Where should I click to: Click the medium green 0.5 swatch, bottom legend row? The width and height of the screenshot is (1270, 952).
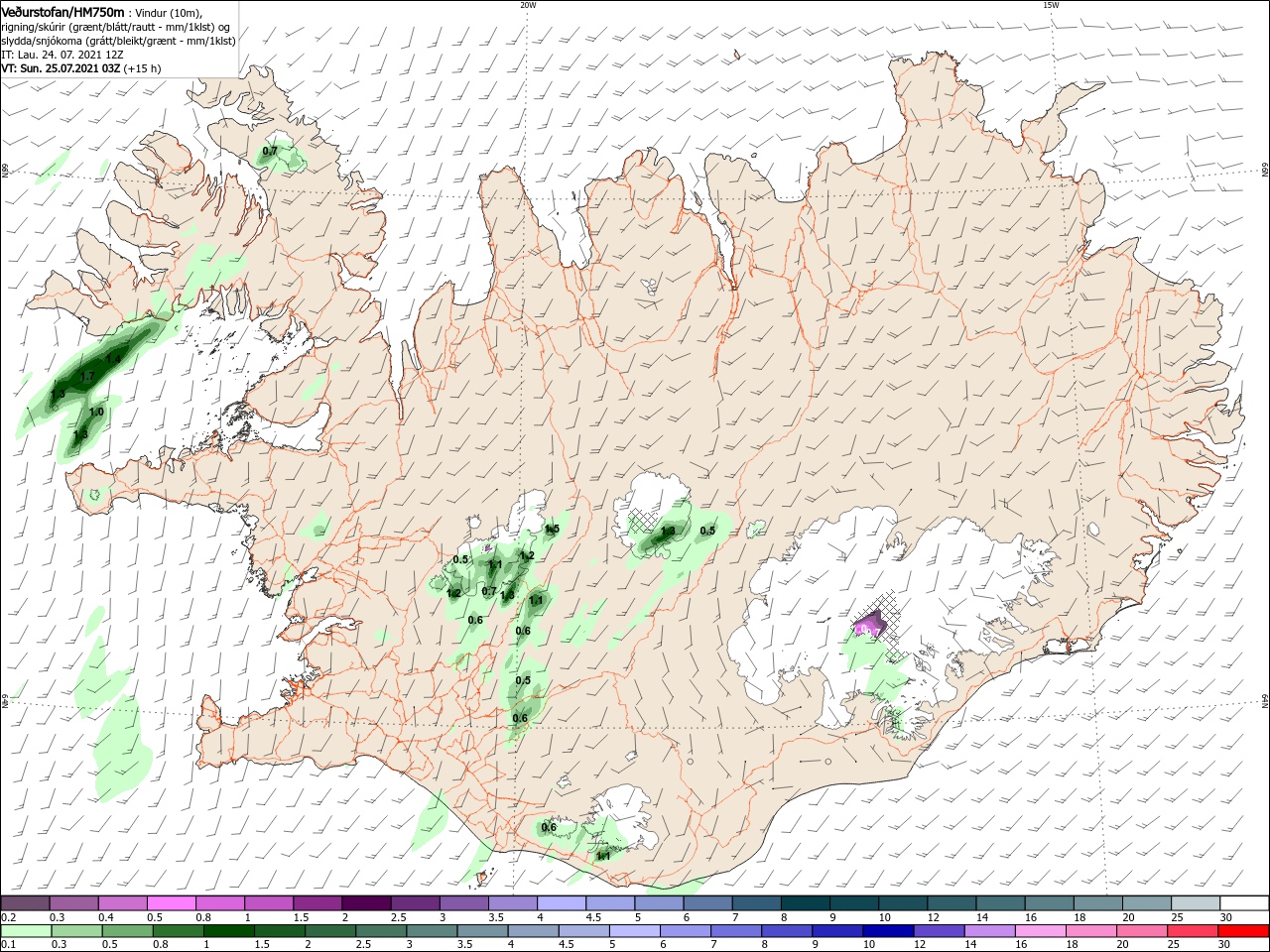coord(127,931)
